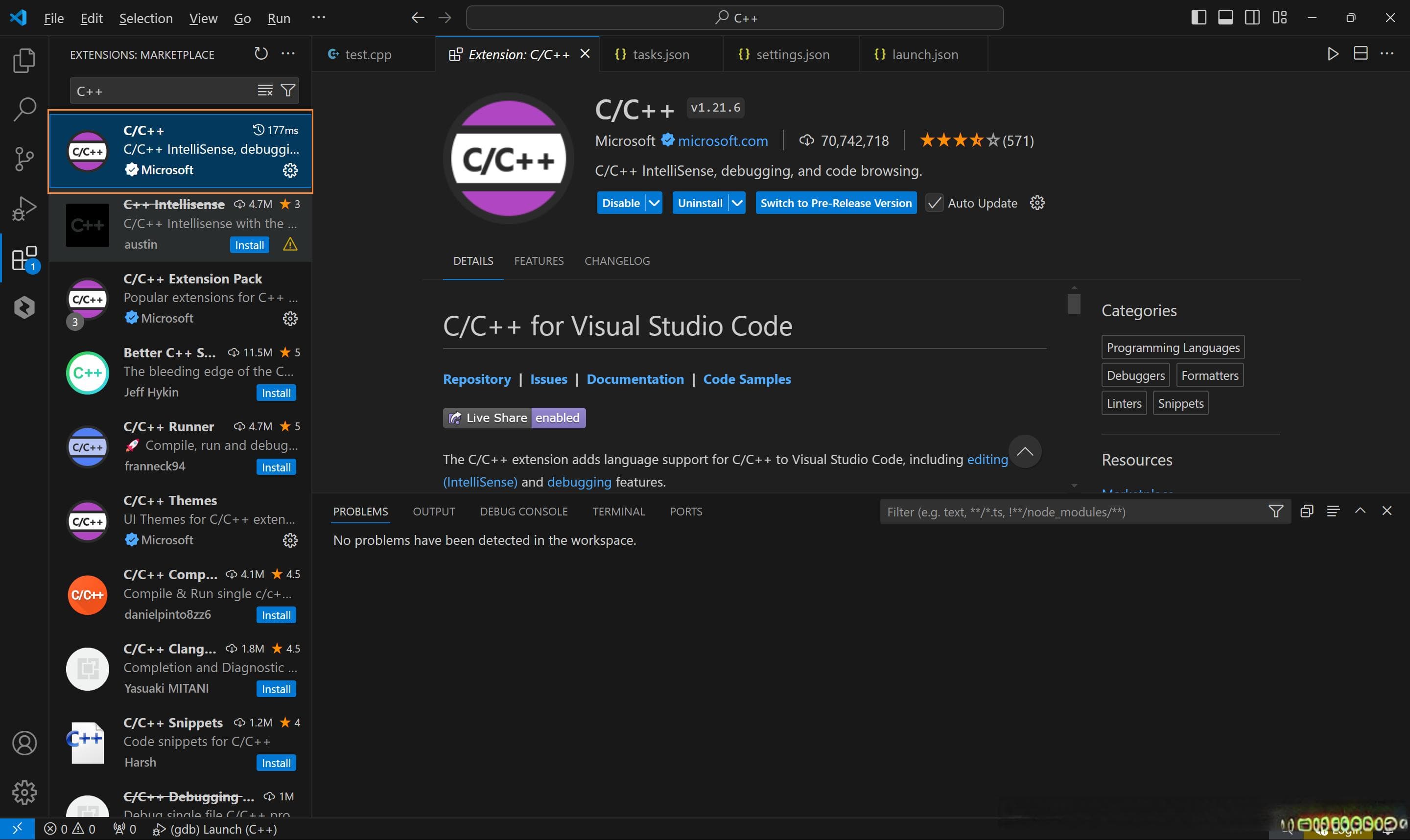Click the Uninstall button
Viewport: 1410px width, 840px height.
coord(700,203)
